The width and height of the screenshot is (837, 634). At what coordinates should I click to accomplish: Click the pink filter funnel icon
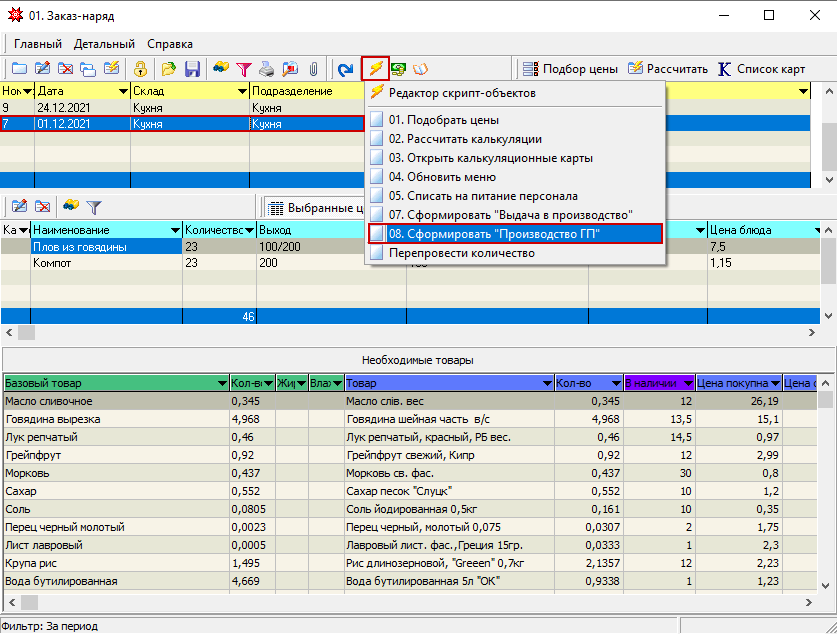coord(243,69)
